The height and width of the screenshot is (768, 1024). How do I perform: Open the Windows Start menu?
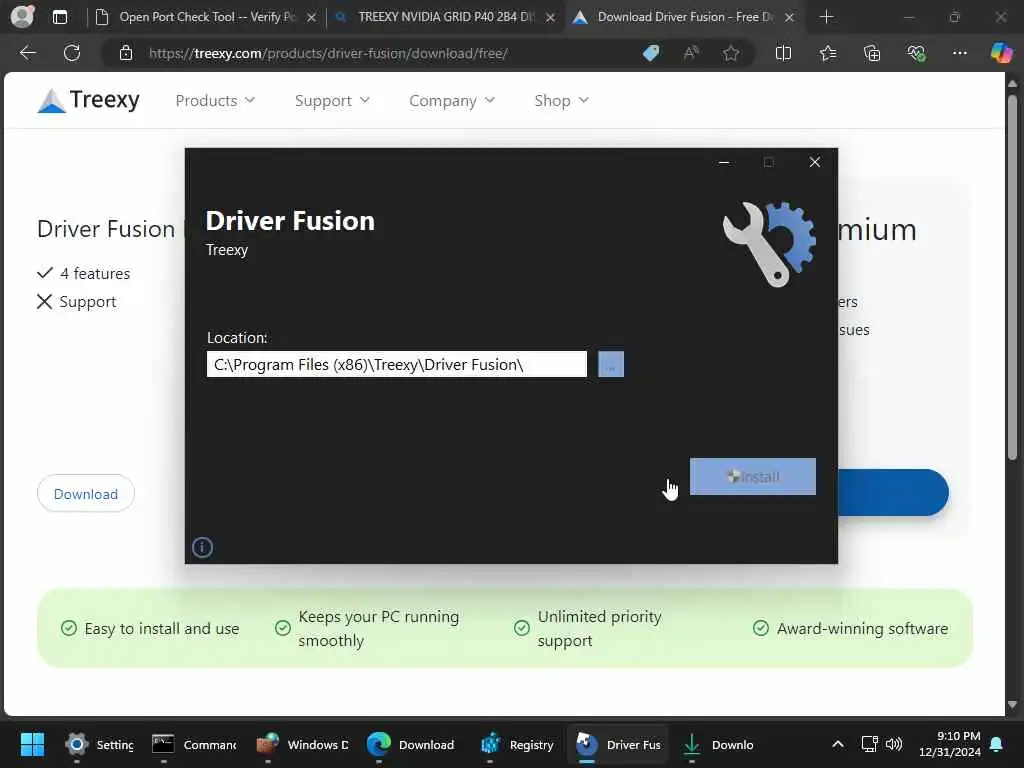(x=32, y=744)
